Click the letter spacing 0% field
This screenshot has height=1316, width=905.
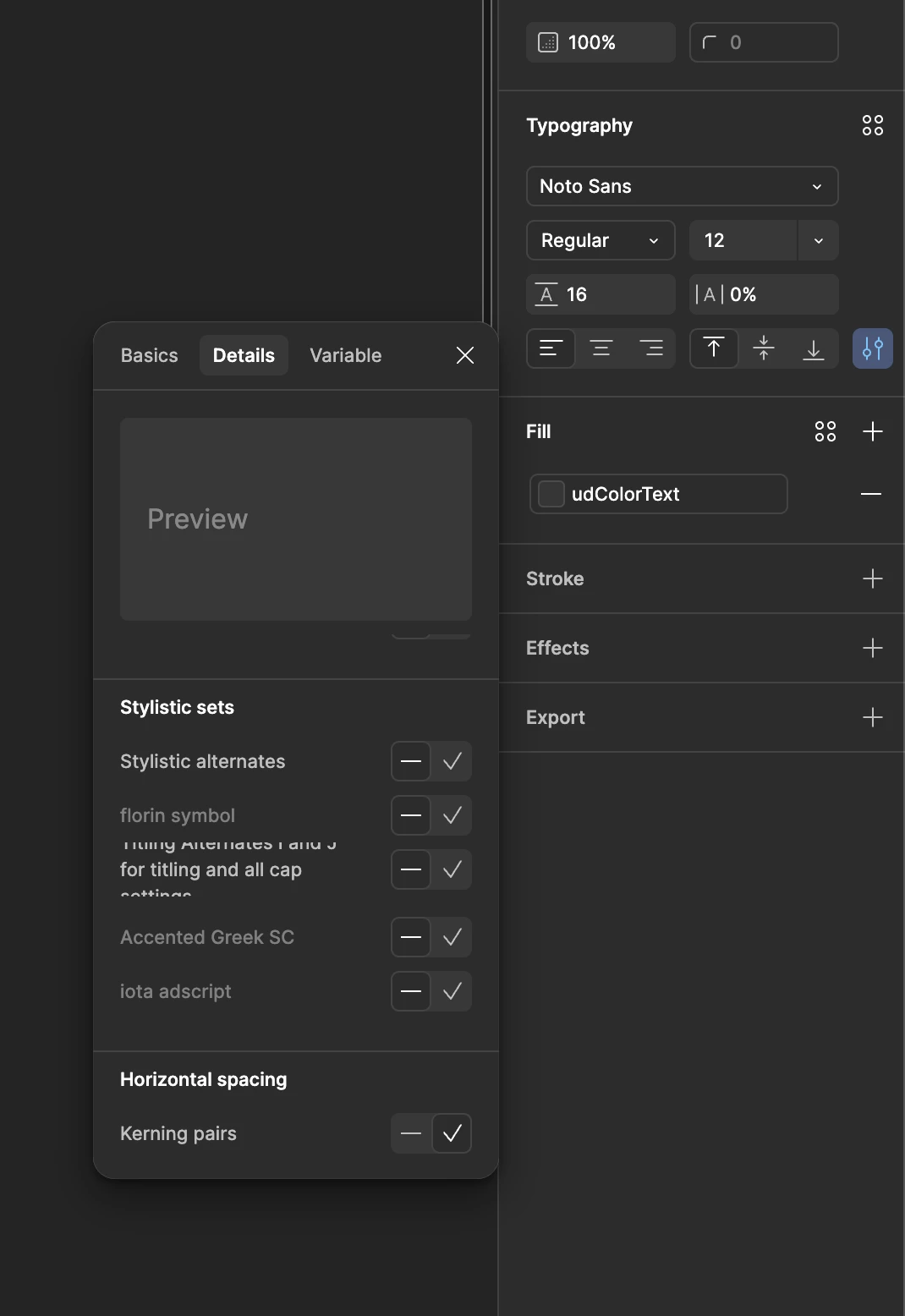point(764,294)
